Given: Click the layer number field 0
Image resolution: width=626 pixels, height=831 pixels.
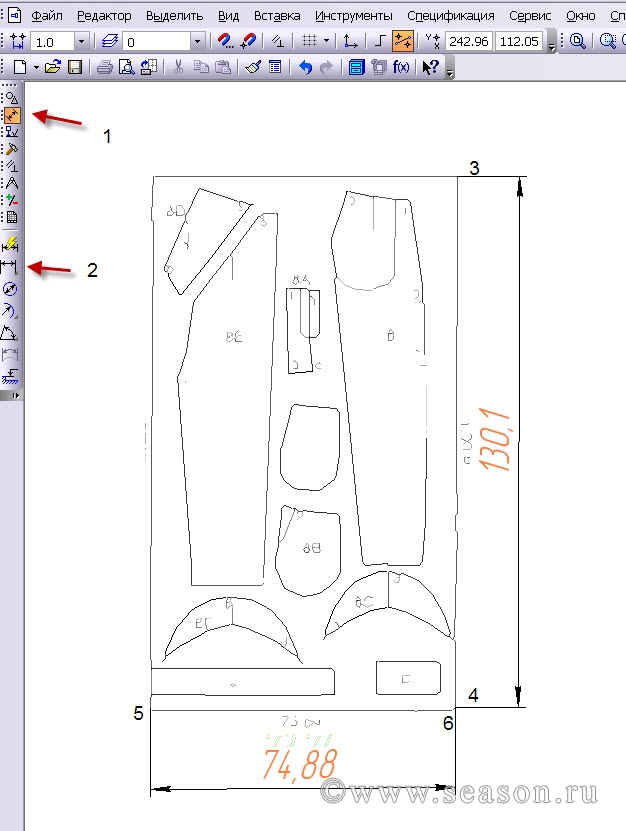Looking at the screenshot, I should click(157, 41).
